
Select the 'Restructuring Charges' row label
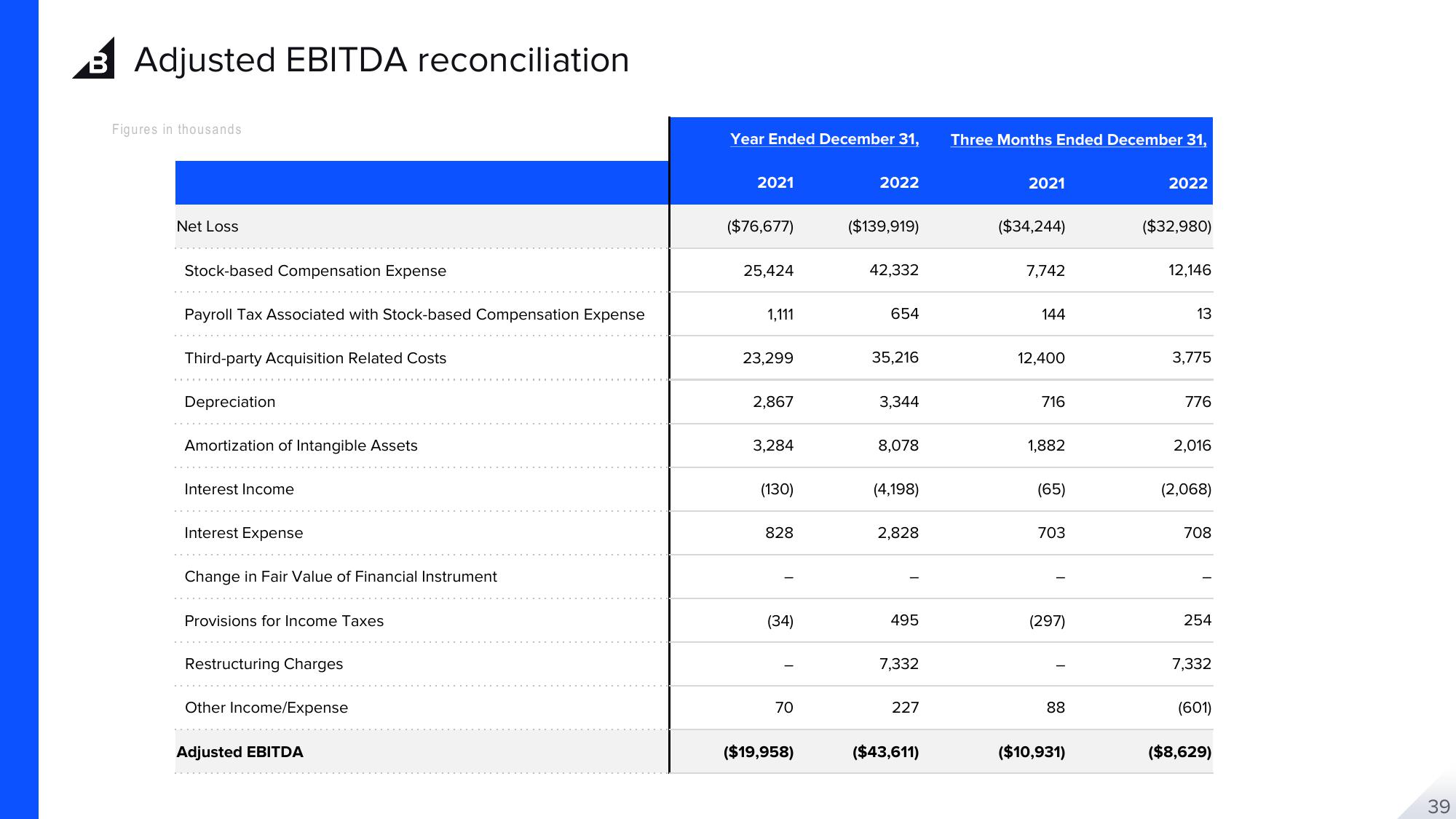[x=264, y=664]
